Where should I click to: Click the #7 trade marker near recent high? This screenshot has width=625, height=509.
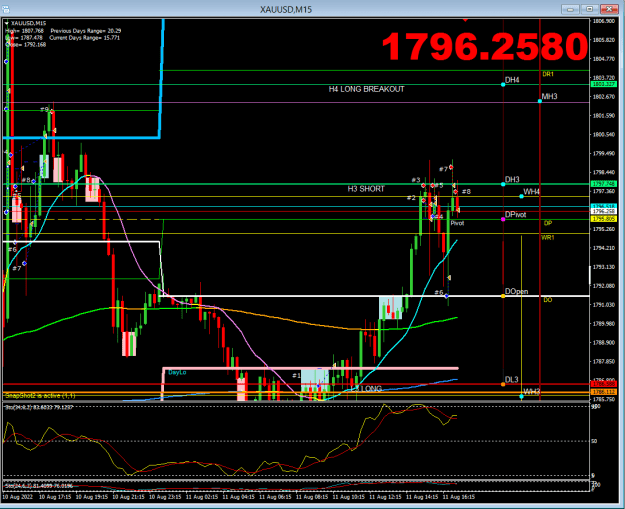[443, 169]
